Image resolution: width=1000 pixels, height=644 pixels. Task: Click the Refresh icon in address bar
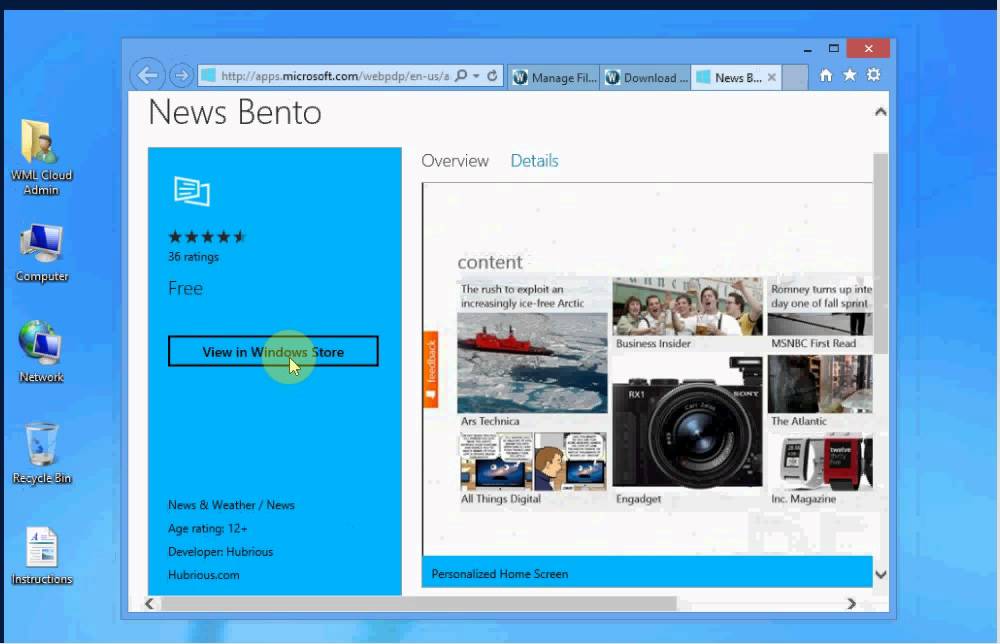[x=492, y=76]
